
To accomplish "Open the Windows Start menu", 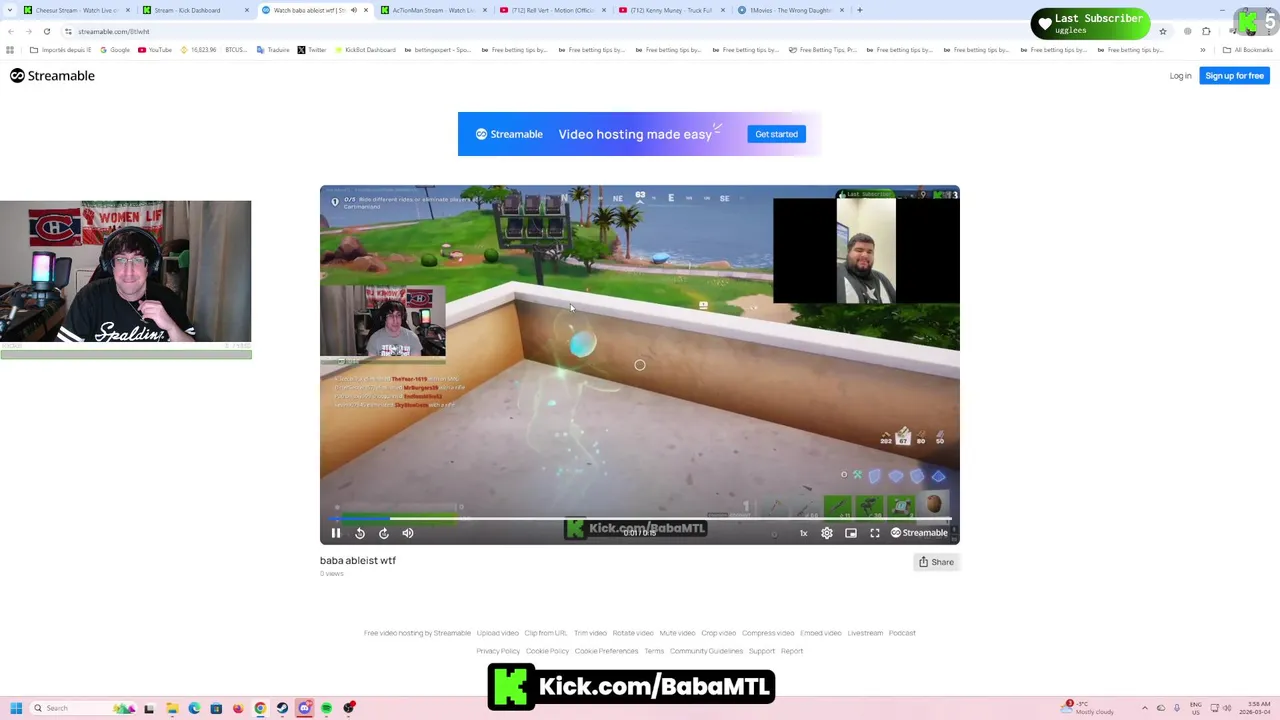I will tap(16, 708).
